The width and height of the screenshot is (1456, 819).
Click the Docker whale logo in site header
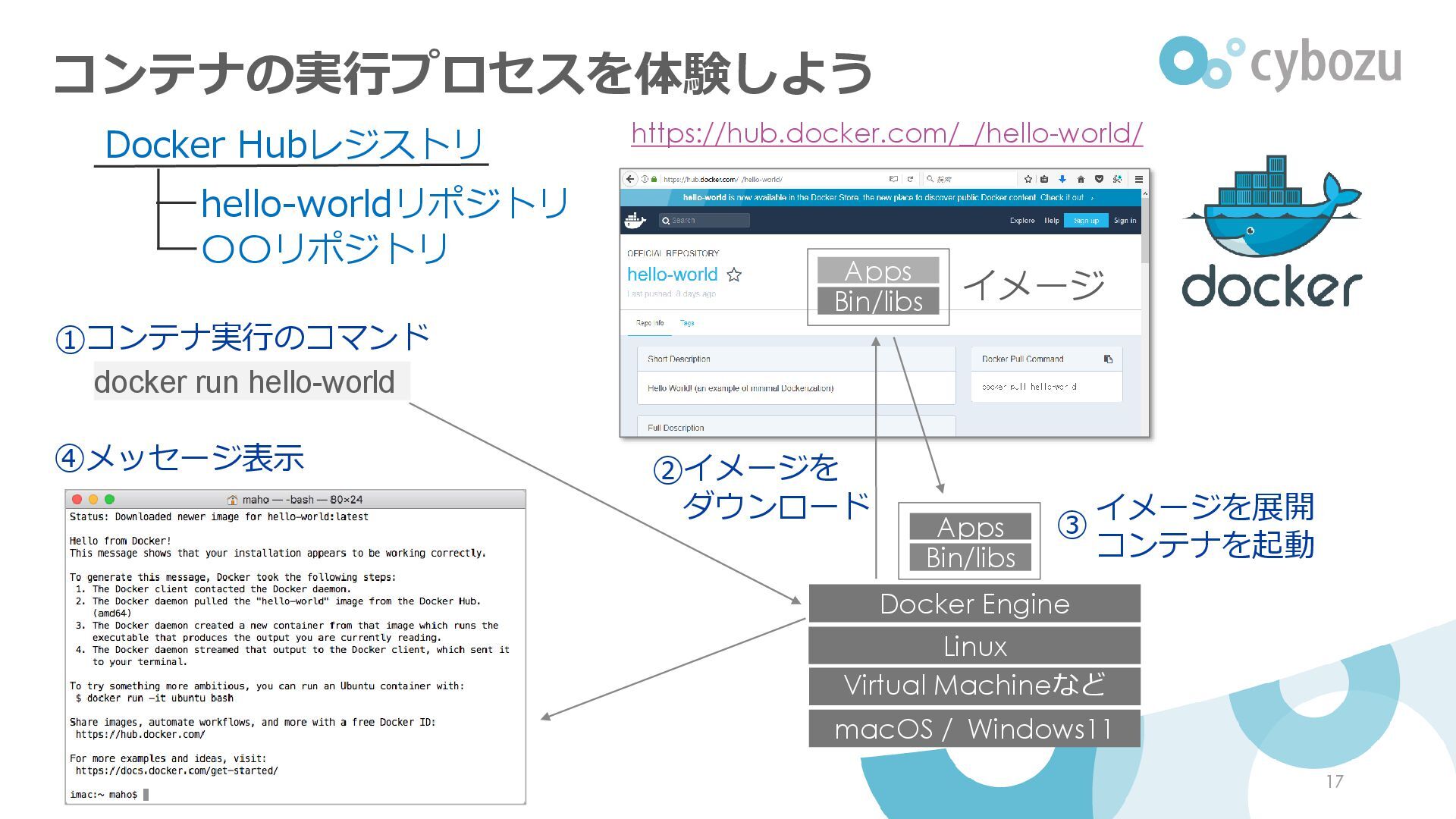coord(635,221)
